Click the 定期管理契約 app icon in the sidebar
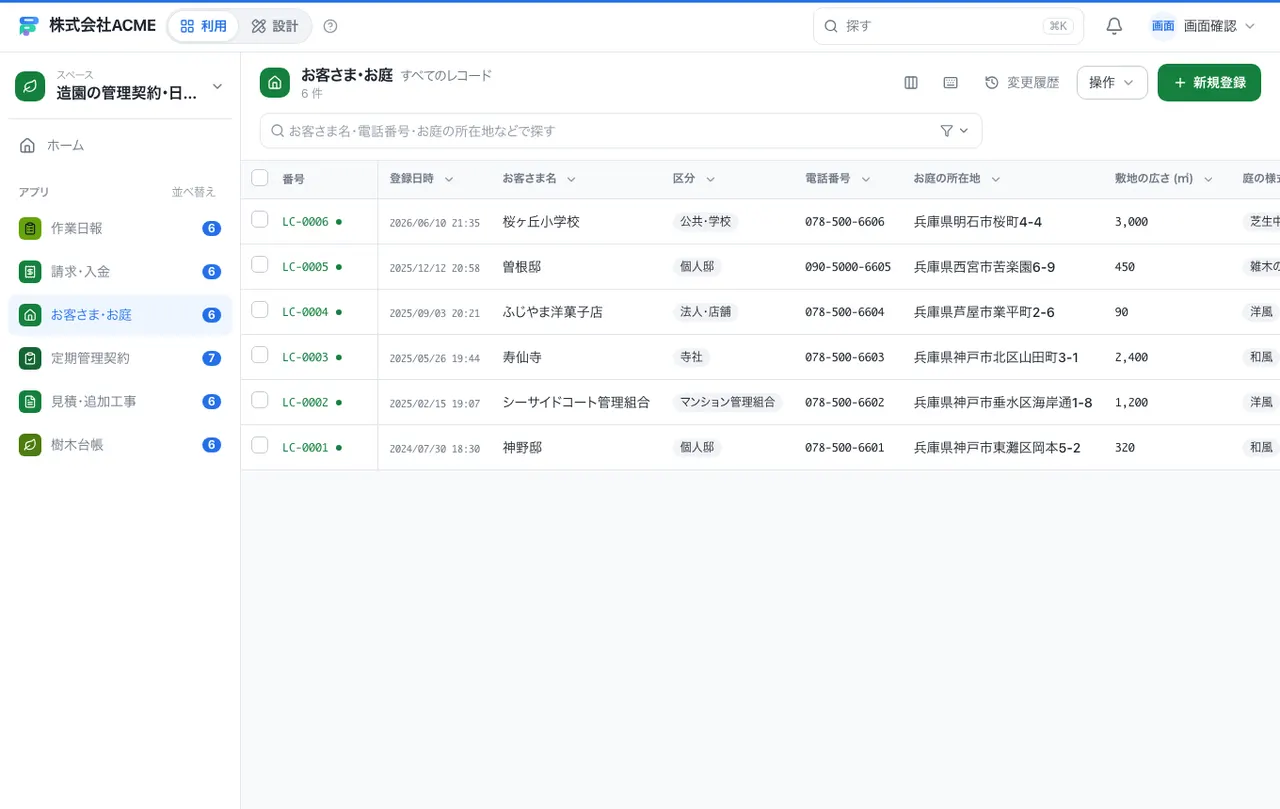The image size is (1280, 809). 30,358
